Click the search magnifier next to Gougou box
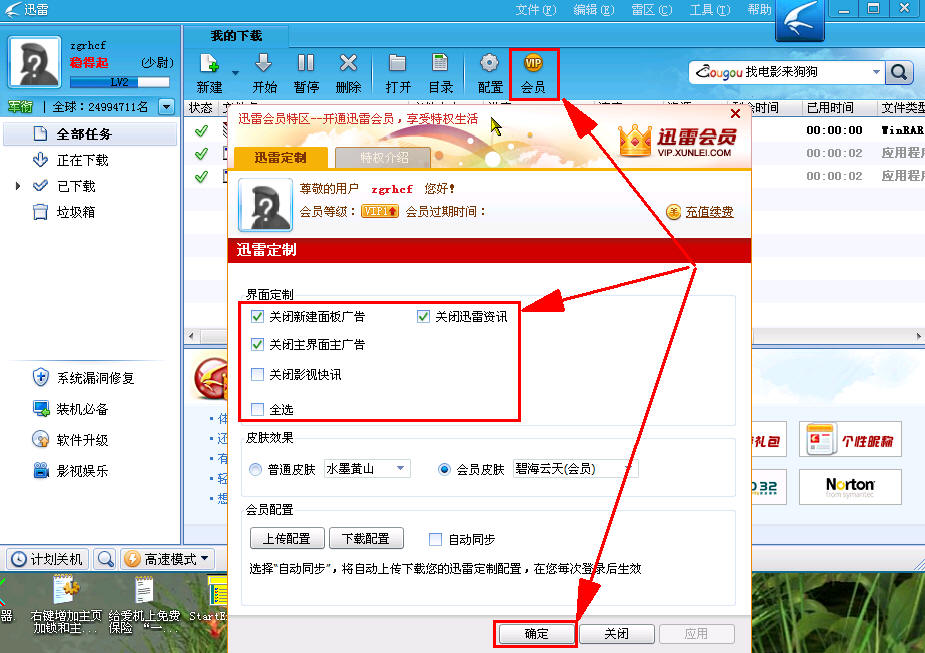This screenshot has width=925, height=653. tap(899, 72)
